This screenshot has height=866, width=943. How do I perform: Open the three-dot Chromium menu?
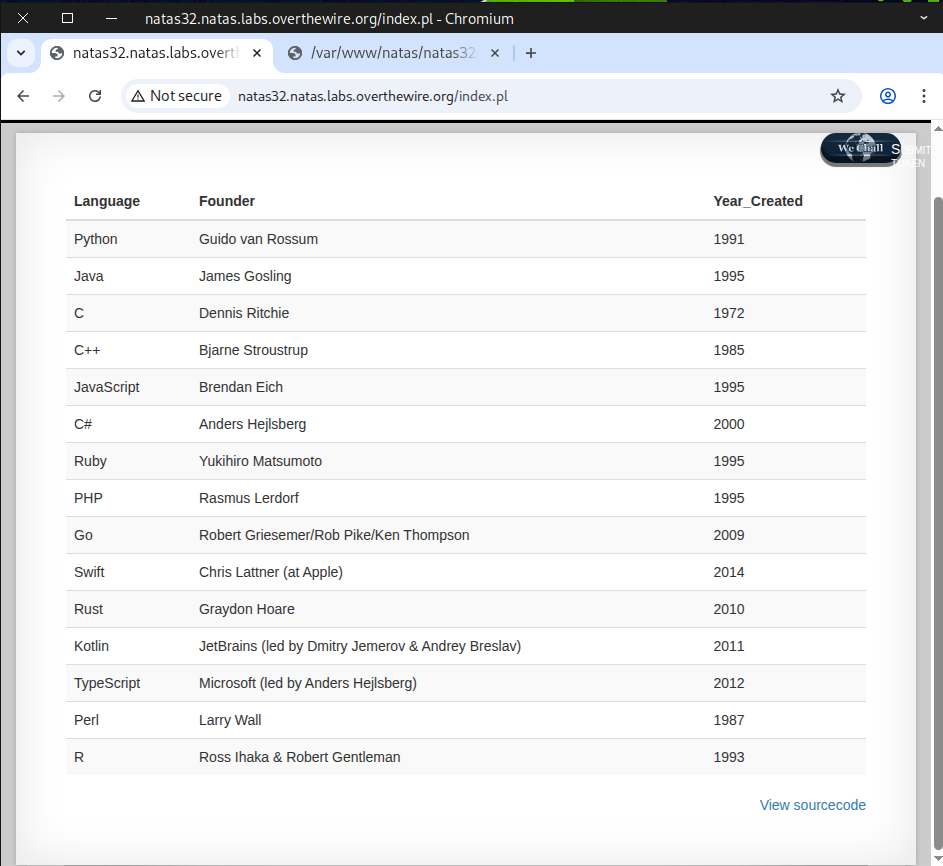(x=922, y=96)
